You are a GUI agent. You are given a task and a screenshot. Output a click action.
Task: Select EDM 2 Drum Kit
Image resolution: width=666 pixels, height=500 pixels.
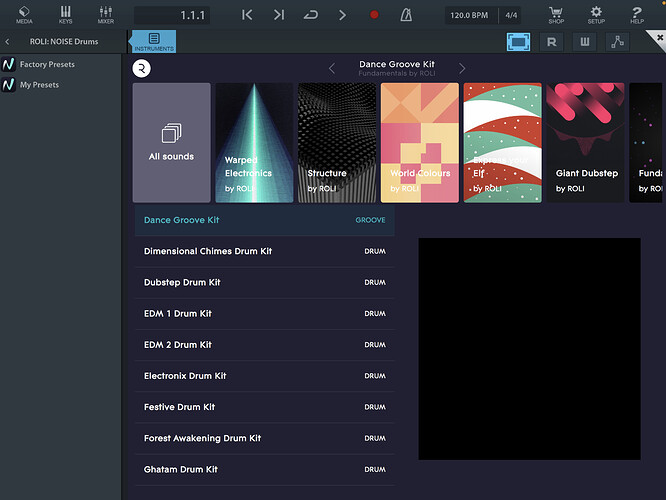[x=265, y=345]
